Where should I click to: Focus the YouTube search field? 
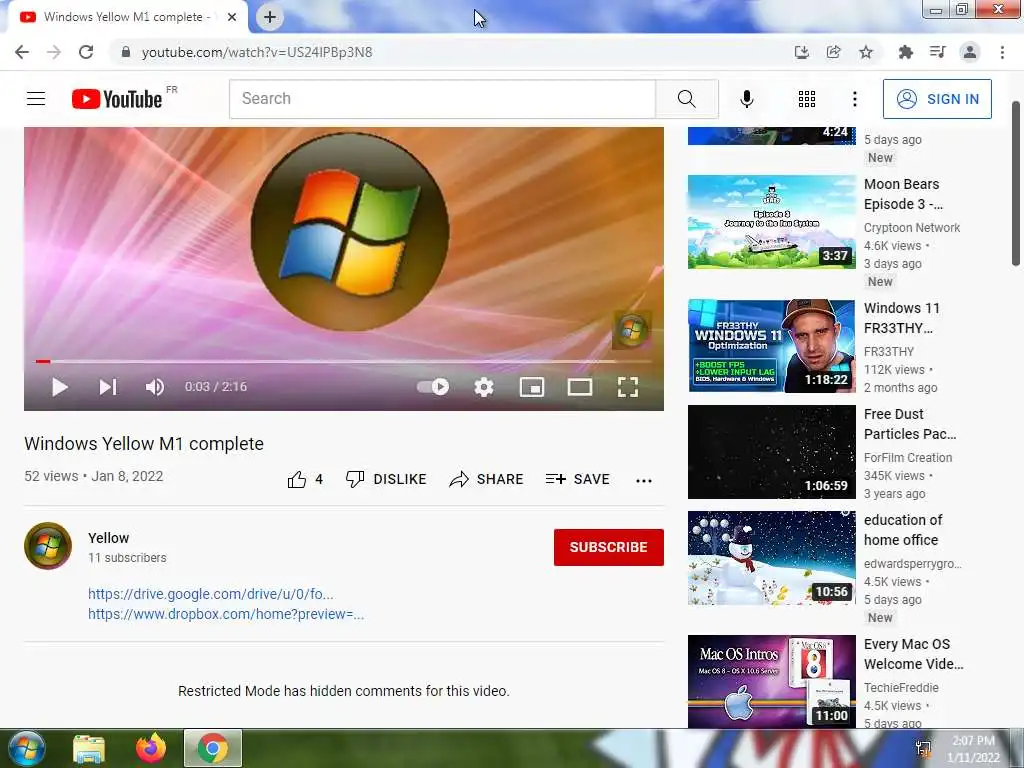pos(442,99)
